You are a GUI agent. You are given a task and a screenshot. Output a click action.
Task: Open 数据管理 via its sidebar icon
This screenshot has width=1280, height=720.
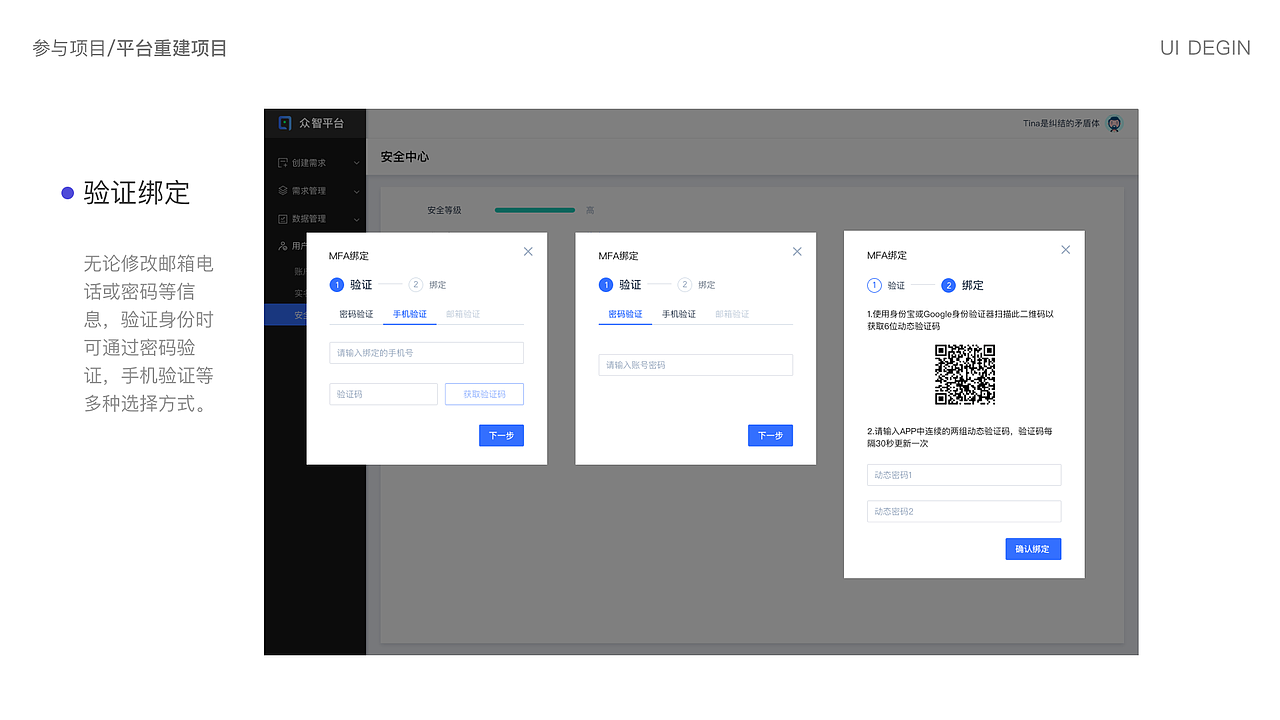tap(284, 218)
